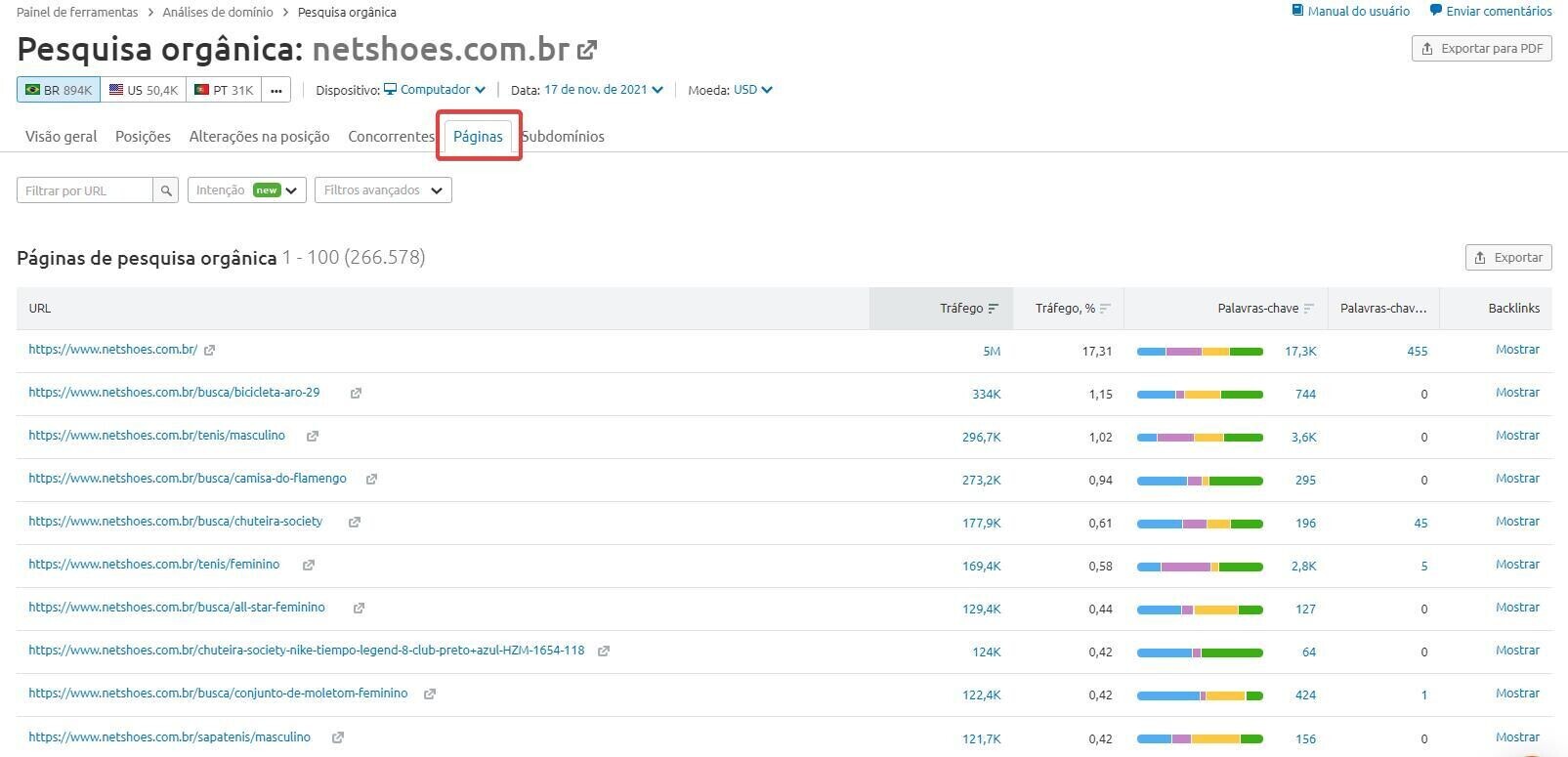Screen dimensions: 1568x757
Task: Open external link icon for bicicleta-aro-29 URL
Action: (x=356, y=394)
